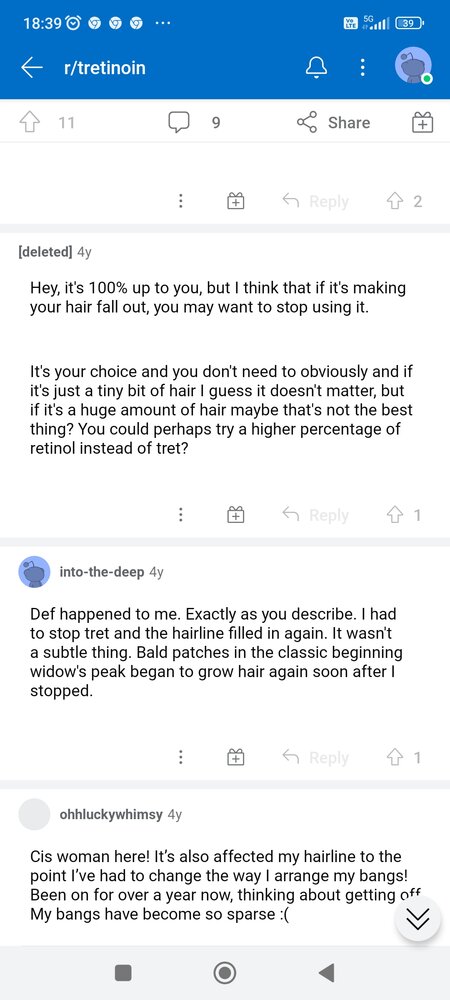Open the notification bell in header
The image size is (450, 1000).
point(316,67)
